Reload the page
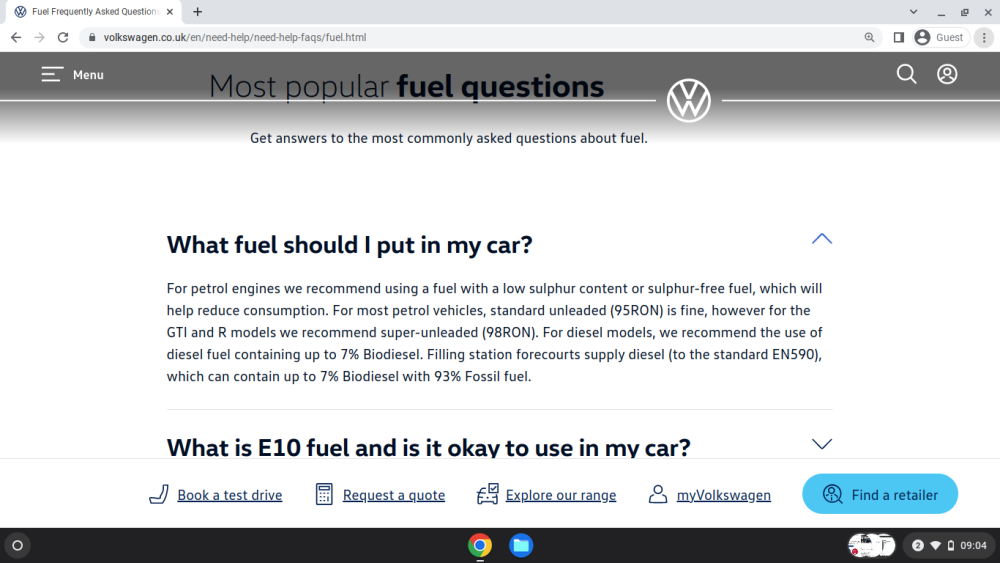 coord(62,38)
